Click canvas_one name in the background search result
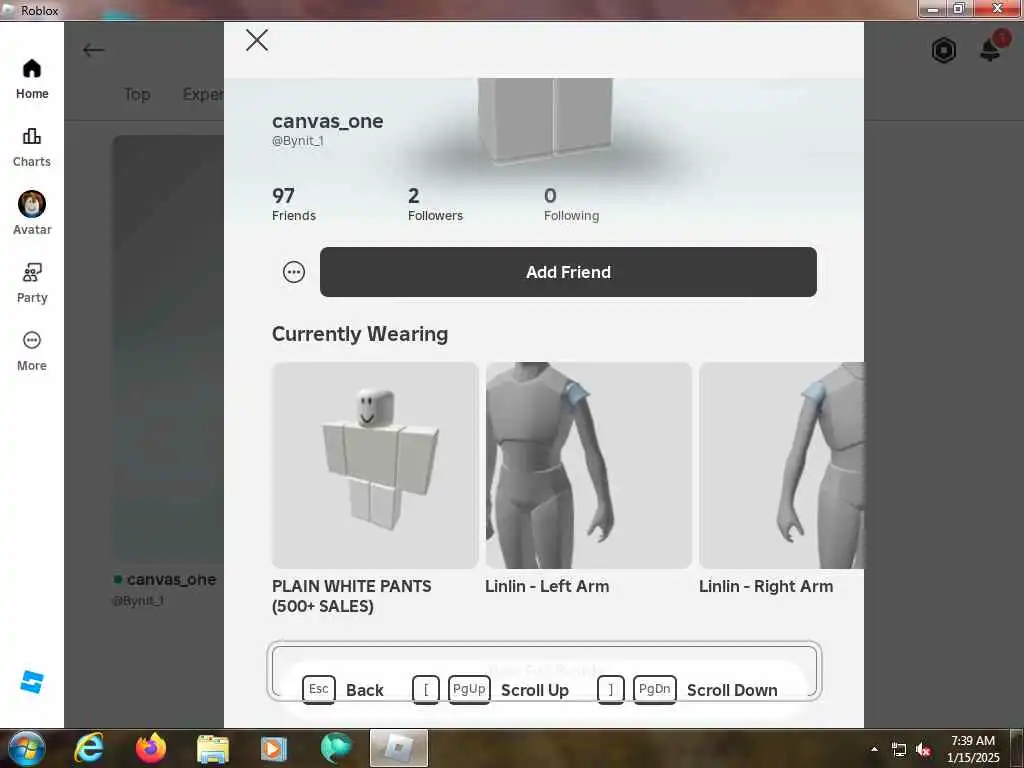This screenshot has height=768, width=1024. coord(171,579)
